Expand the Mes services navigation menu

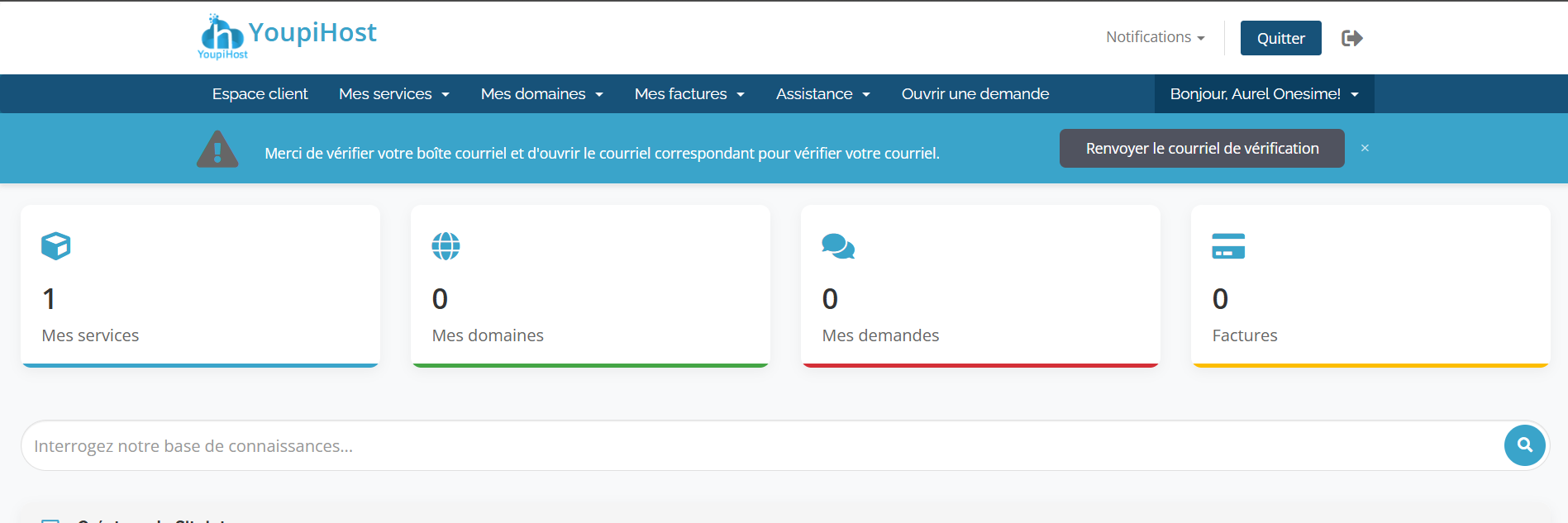pyautogui.click(x=393, y=94)
